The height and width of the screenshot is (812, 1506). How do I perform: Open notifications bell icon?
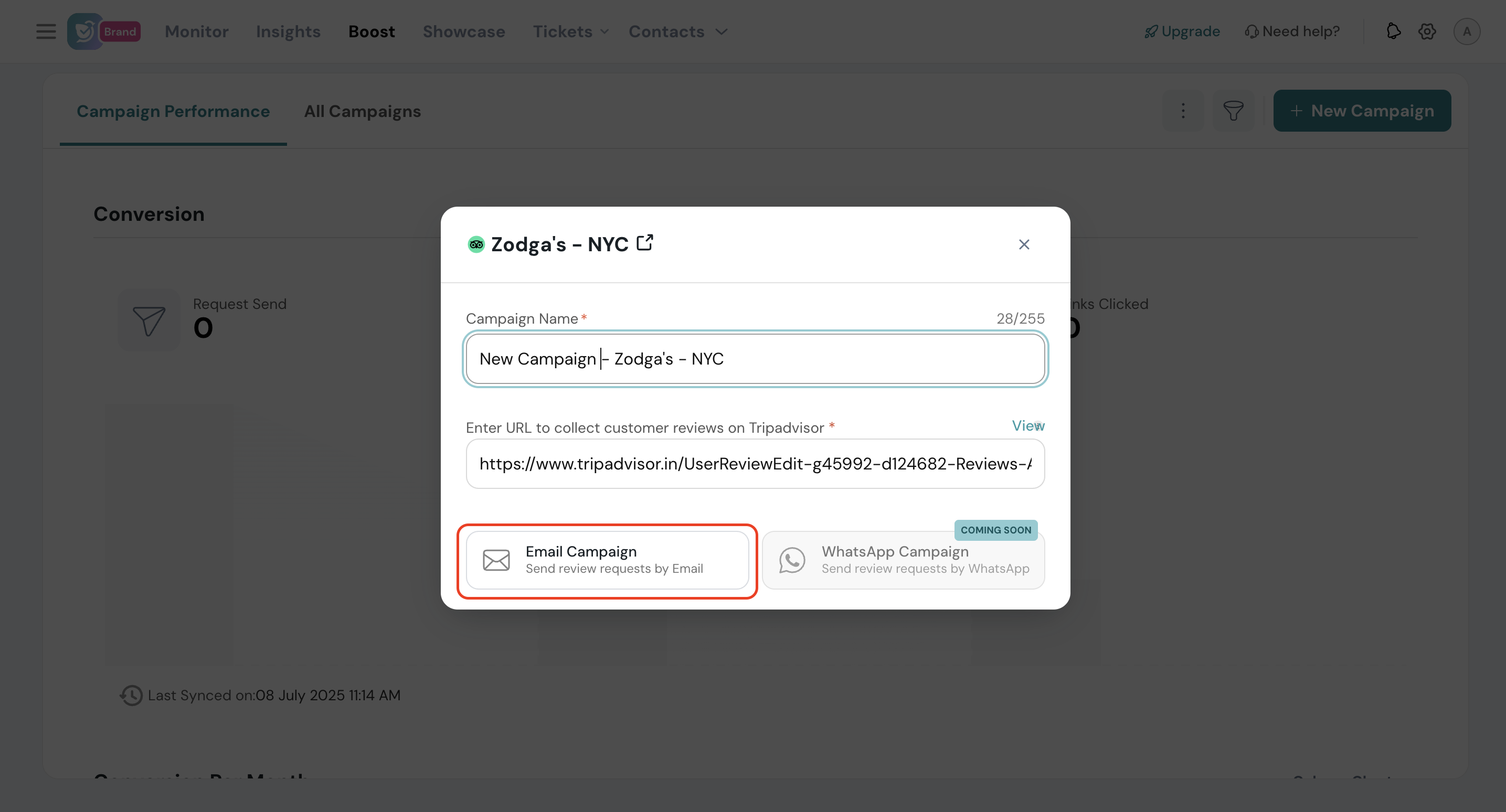pos(1393,31)
